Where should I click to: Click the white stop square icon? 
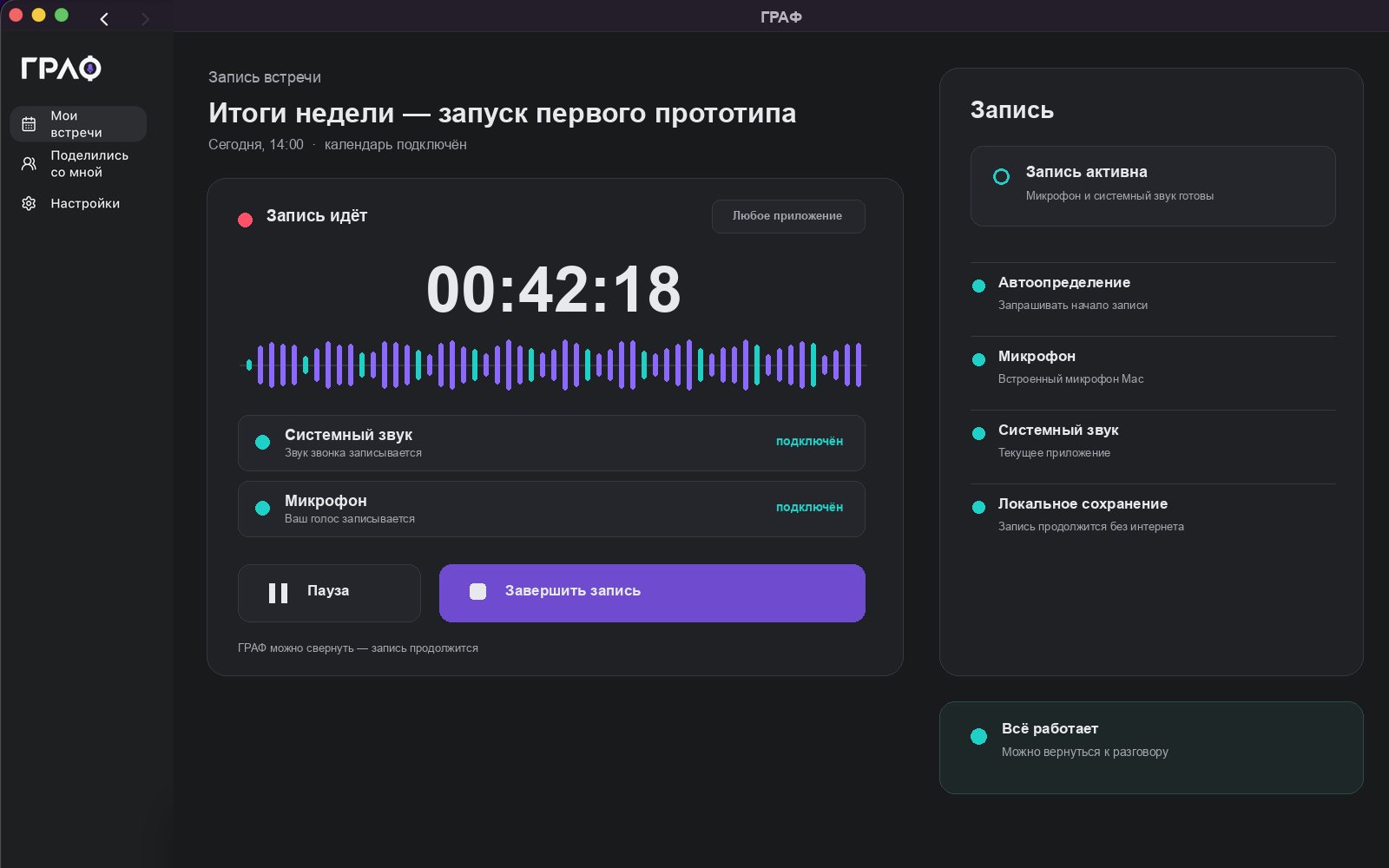477,591
